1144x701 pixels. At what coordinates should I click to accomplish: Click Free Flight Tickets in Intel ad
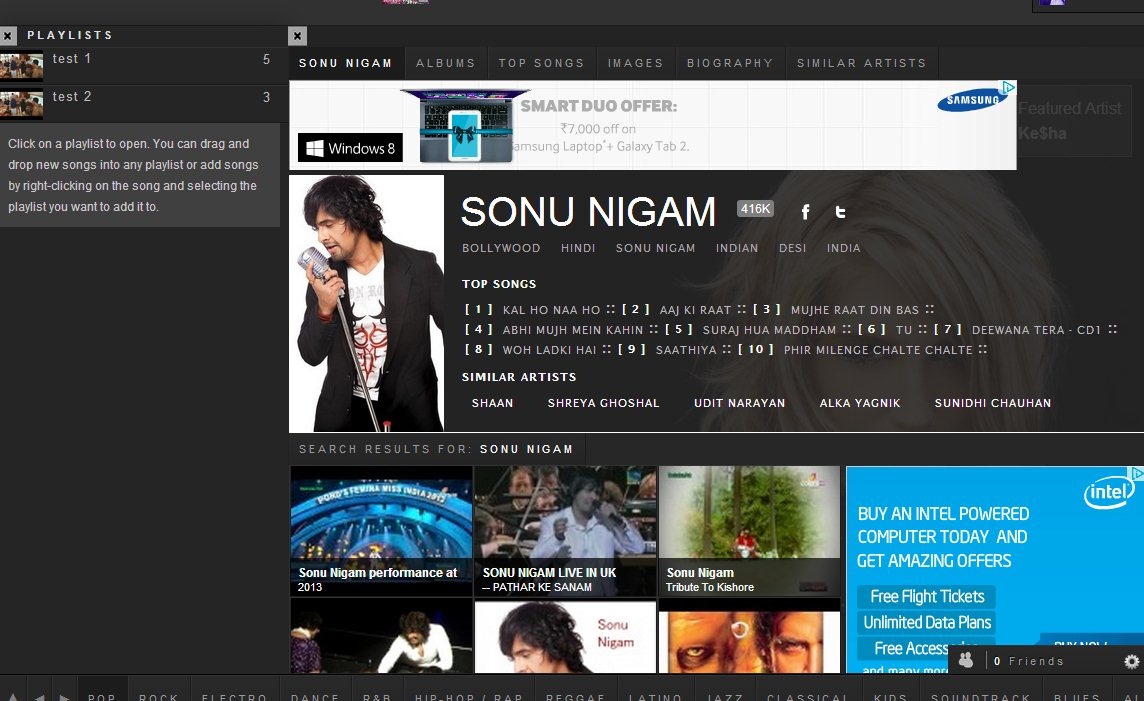[x=927, y=597]
